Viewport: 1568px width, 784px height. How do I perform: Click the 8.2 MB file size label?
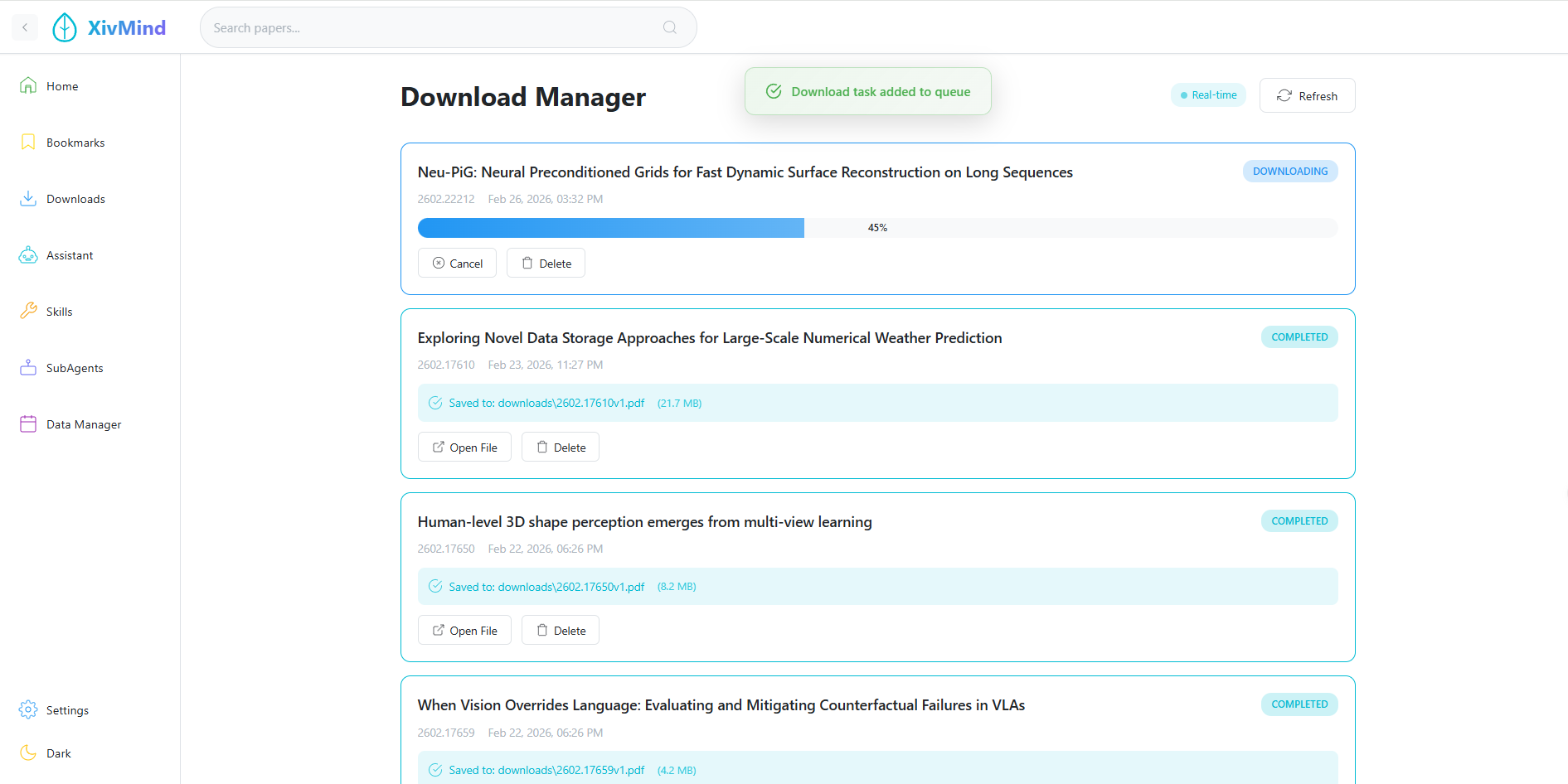point(677,586)
